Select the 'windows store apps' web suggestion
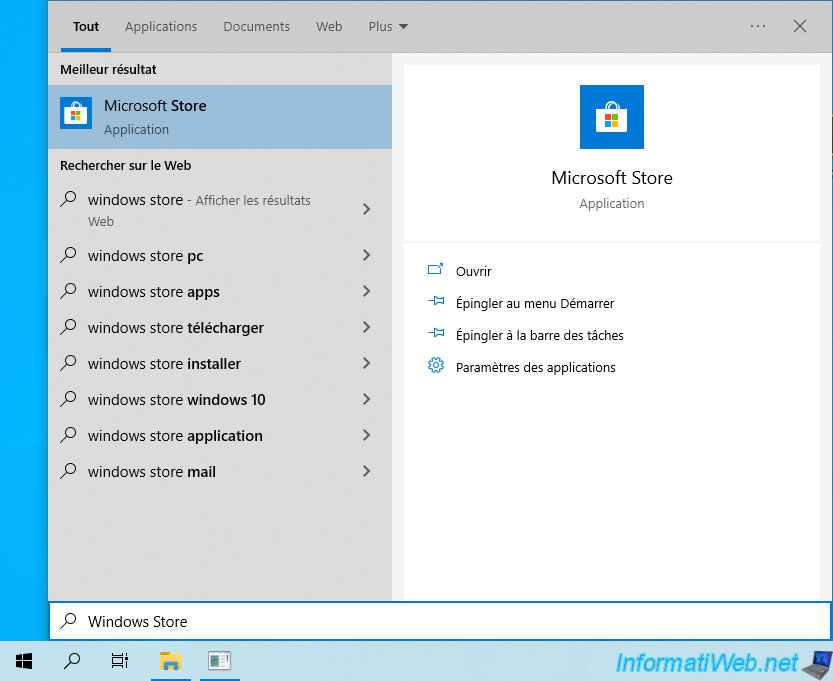Image resolution: width=833 pixels, height=681 pixels. [220, 292]
